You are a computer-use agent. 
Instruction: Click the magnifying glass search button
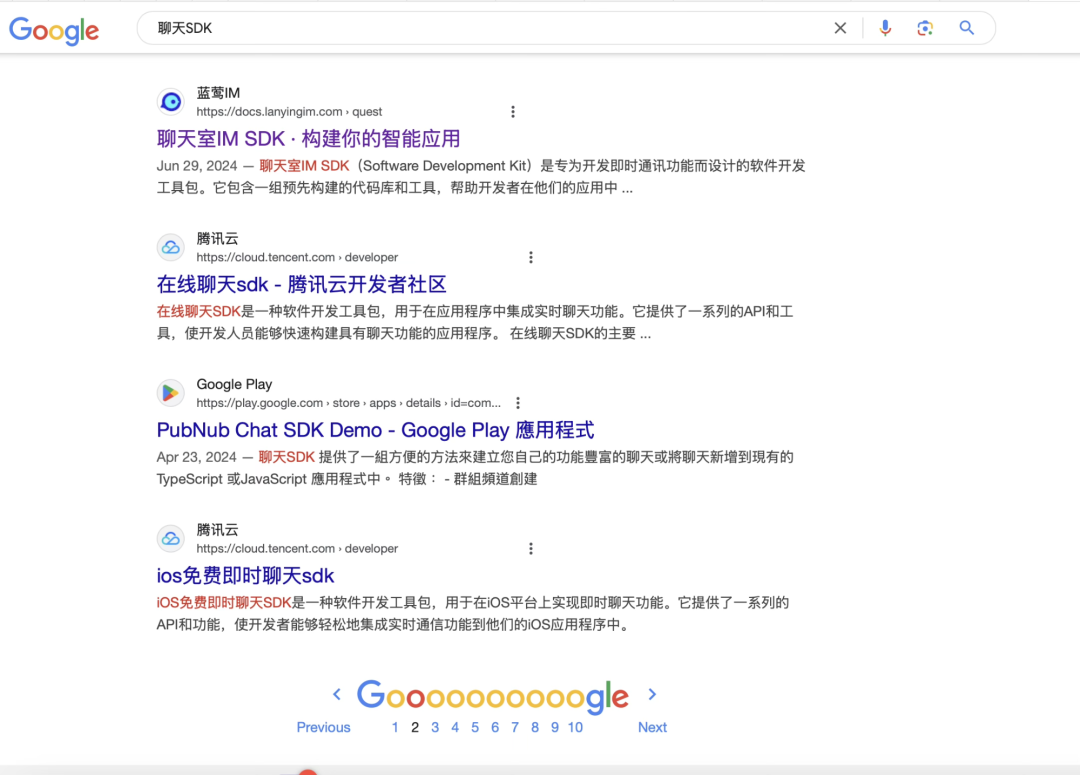coord(967,28)
